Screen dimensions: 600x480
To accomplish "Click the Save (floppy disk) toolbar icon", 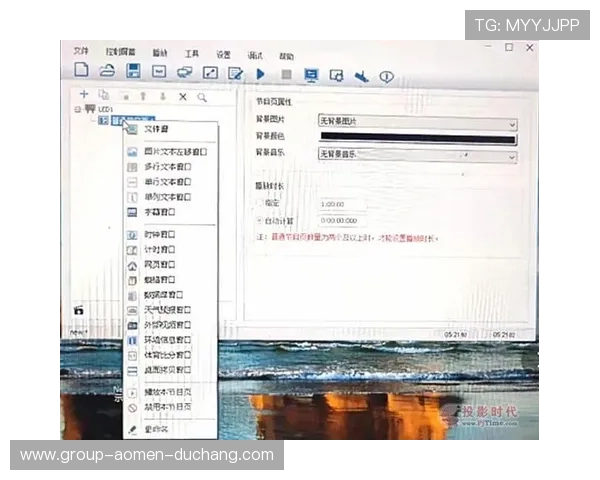I will [133, 72].
